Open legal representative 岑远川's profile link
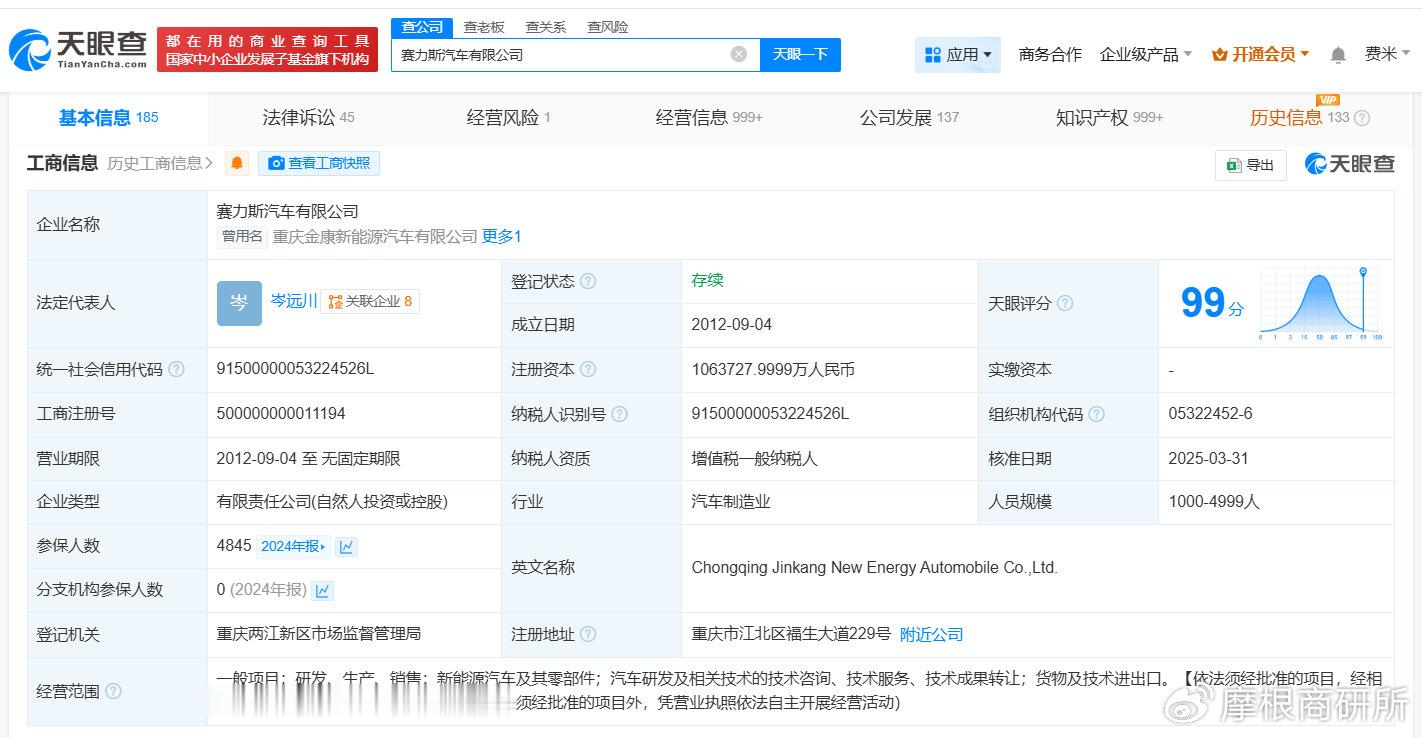 click(x=294, y=301)
